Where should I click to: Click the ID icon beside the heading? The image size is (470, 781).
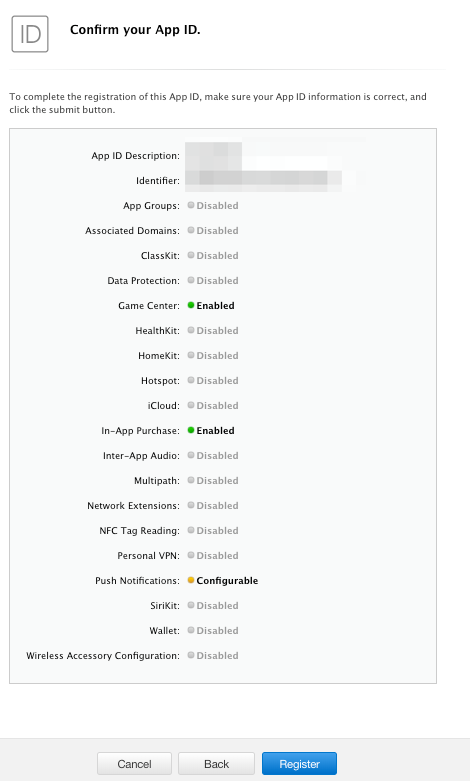pos(30,34)
